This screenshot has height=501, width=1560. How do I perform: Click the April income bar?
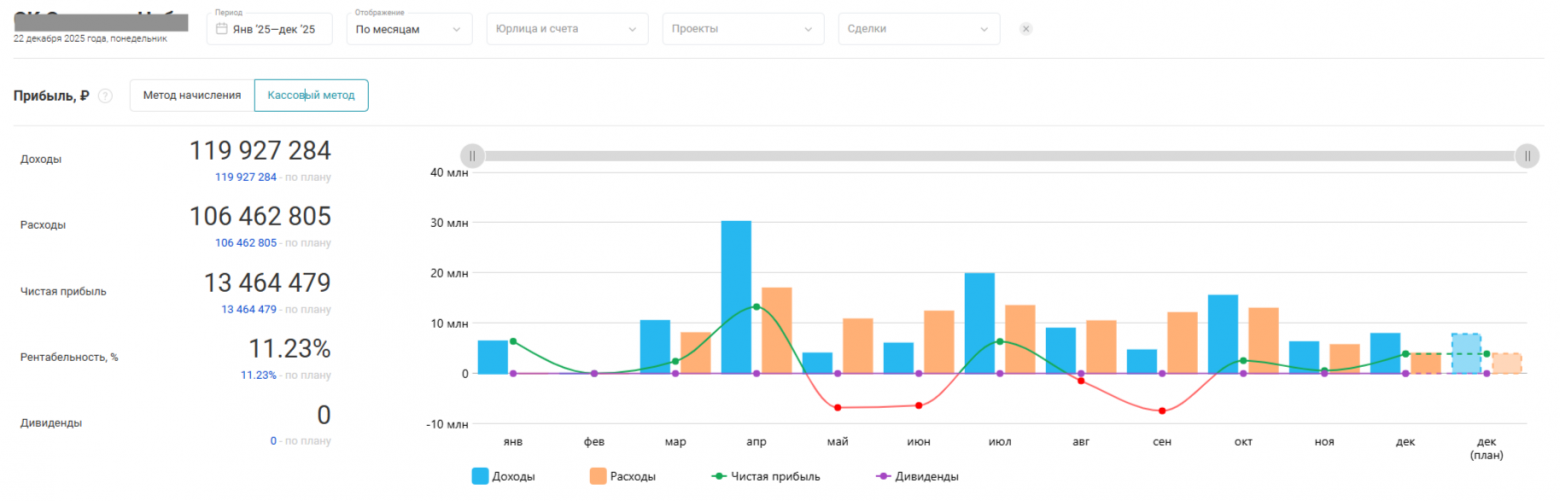pos(736,297)
